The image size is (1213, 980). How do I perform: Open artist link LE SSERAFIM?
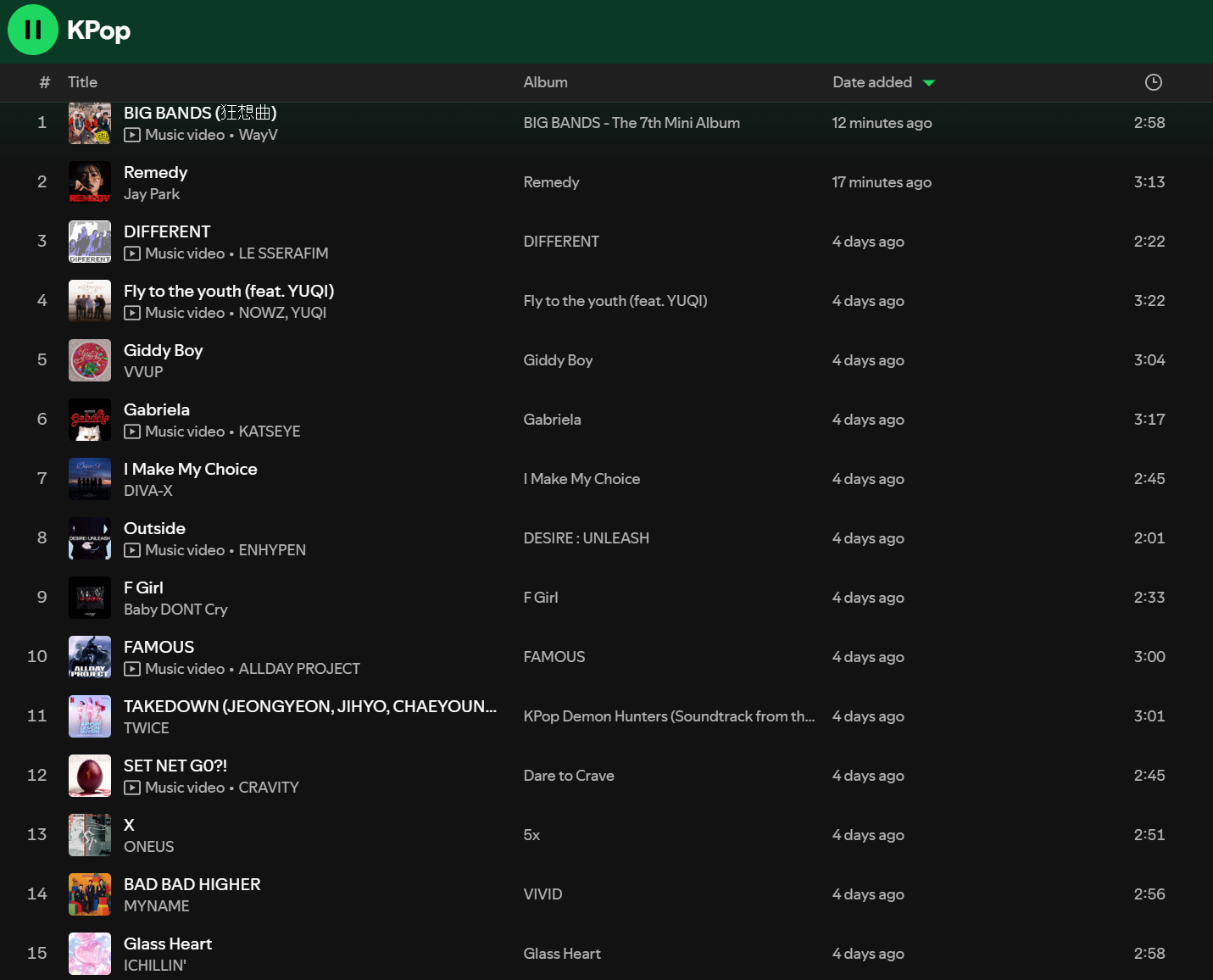pos(283,253)
